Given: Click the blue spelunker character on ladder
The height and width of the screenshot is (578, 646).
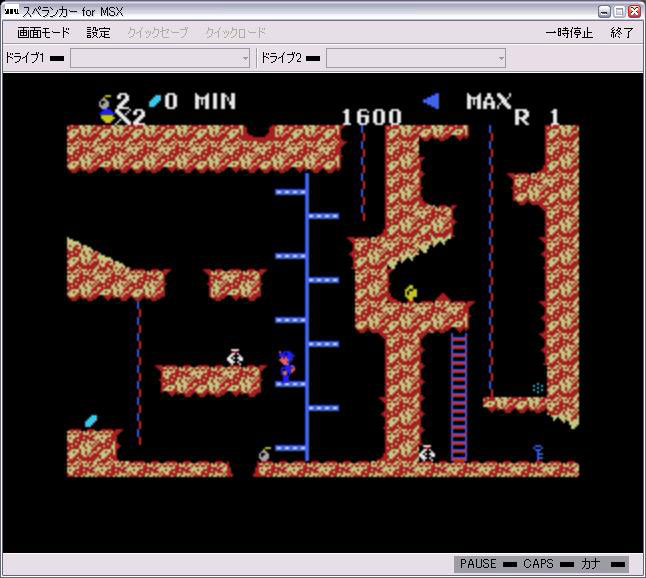Looking at the screenshot, I should click(286, 366).
